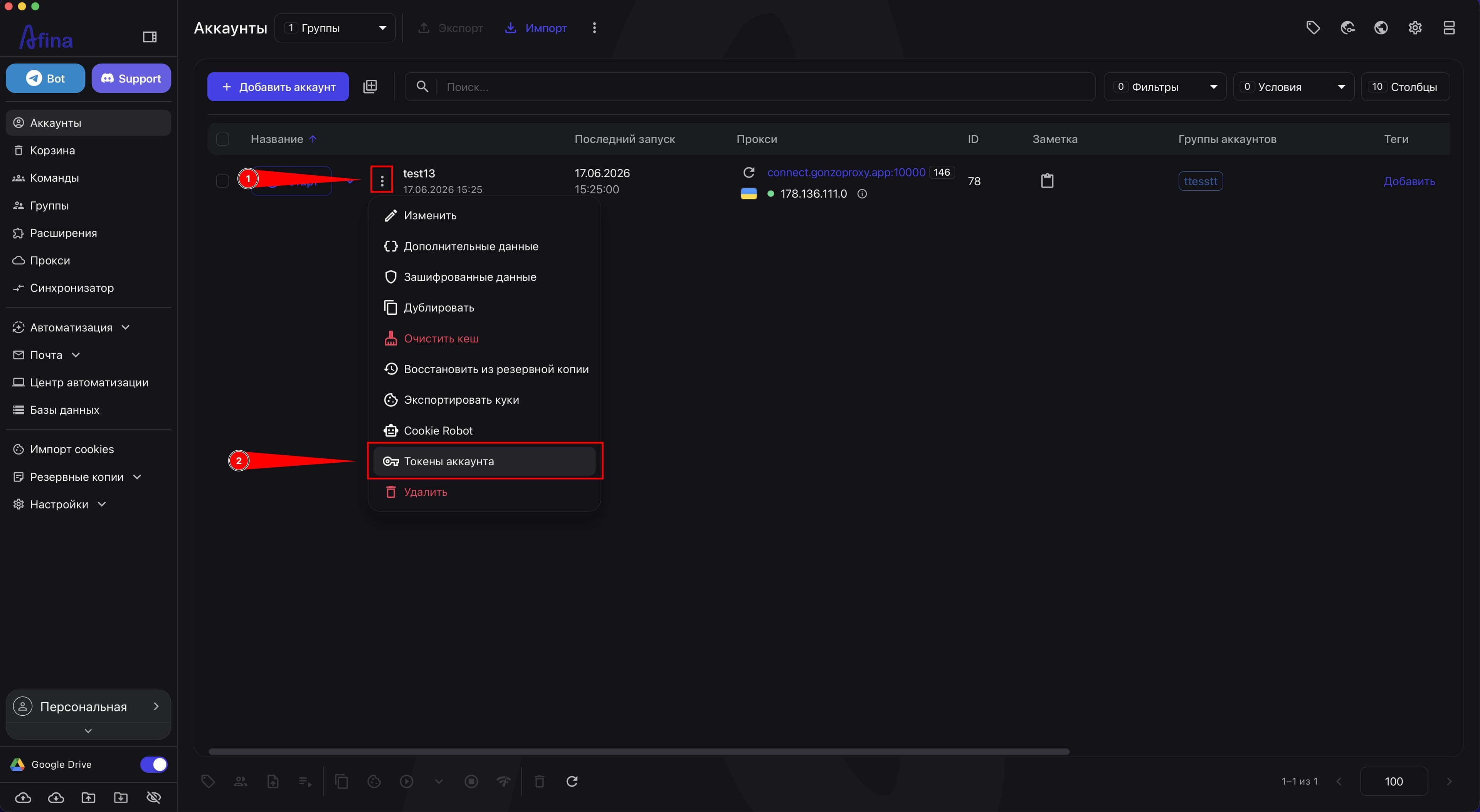1480x812 pixels.
Task: Click the tags icon in top bar
Action: 1313,28
